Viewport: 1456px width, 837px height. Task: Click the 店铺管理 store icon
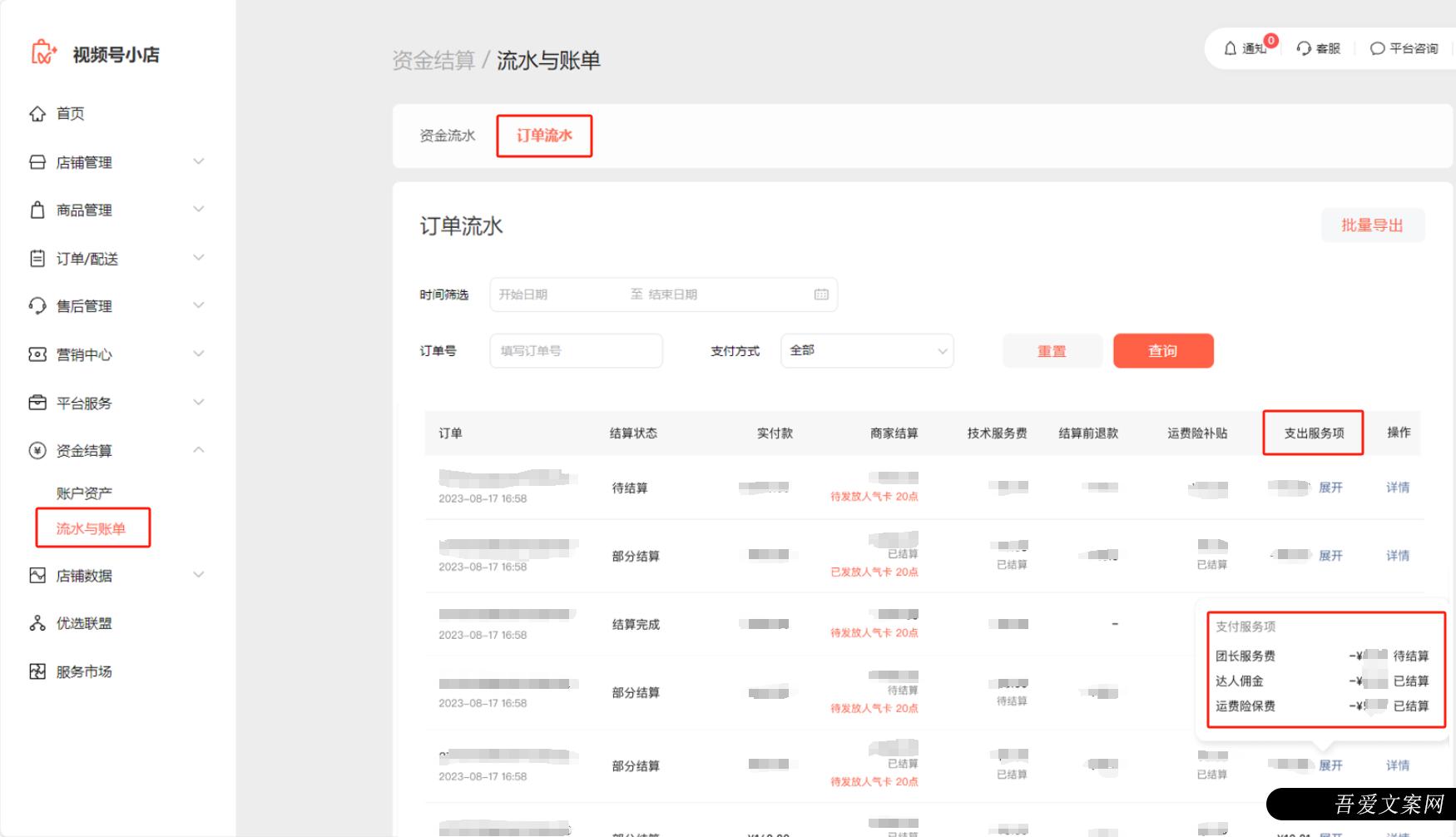[37, 162]
